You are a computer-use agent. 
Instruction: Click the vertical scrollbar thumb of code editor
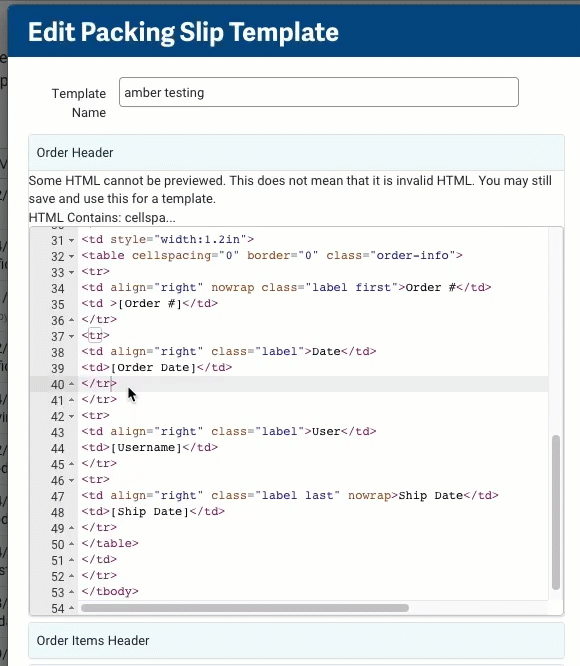(555, 512)
